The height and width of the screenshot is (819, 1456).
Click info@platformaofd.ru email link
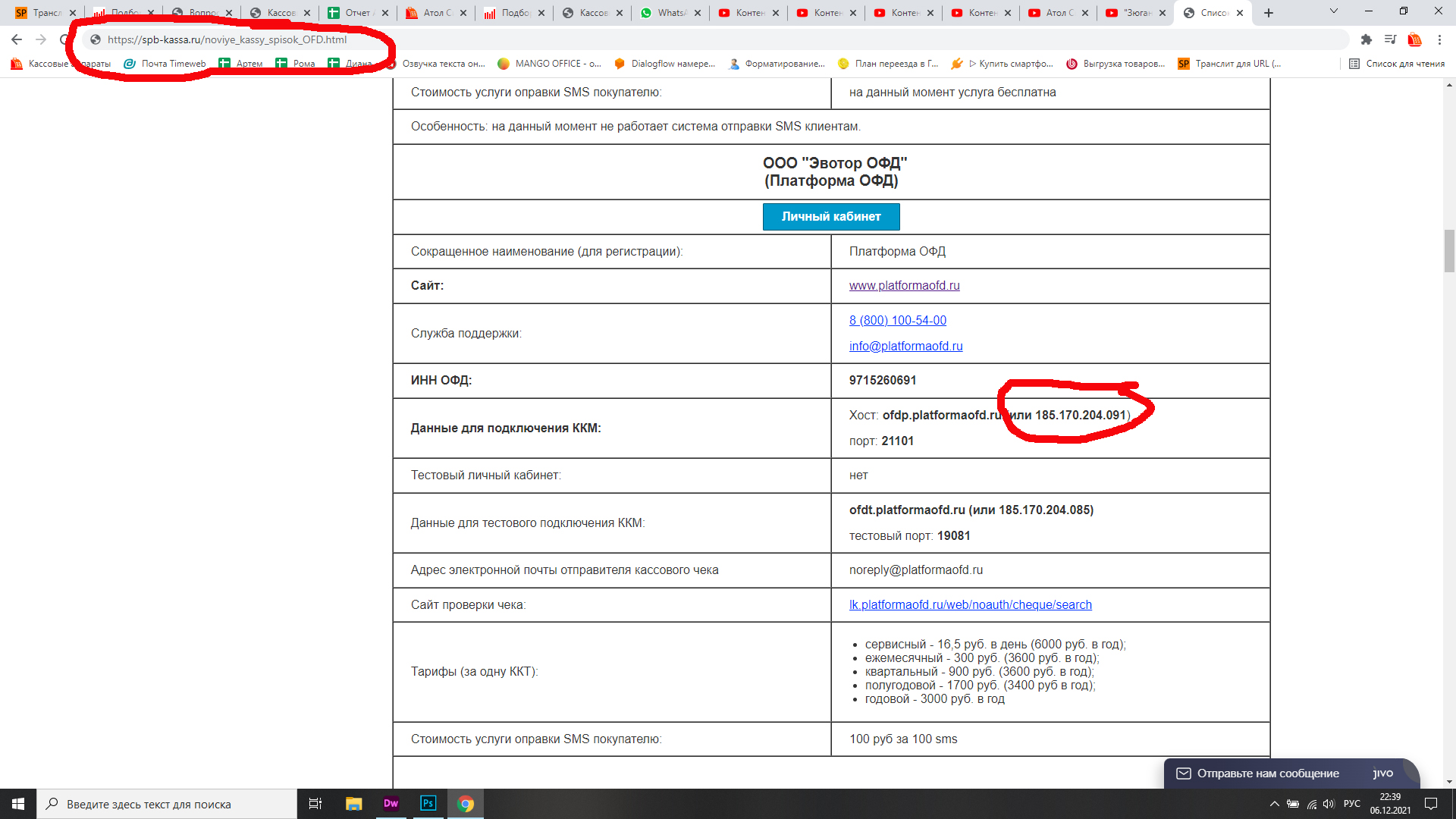click(905, 347)
